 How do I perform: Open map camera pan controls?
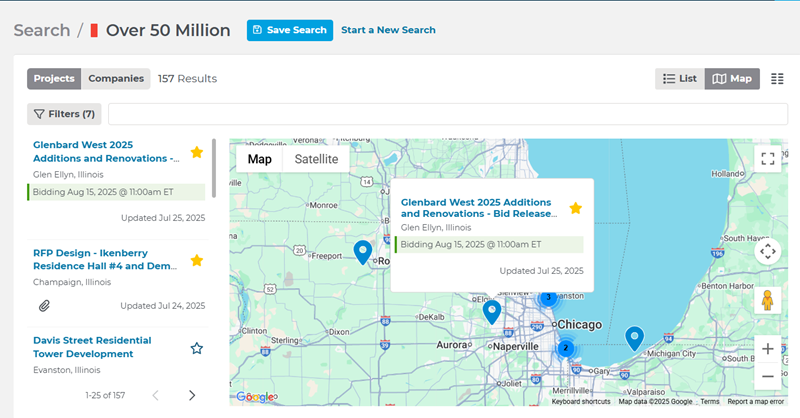point(768,251)
